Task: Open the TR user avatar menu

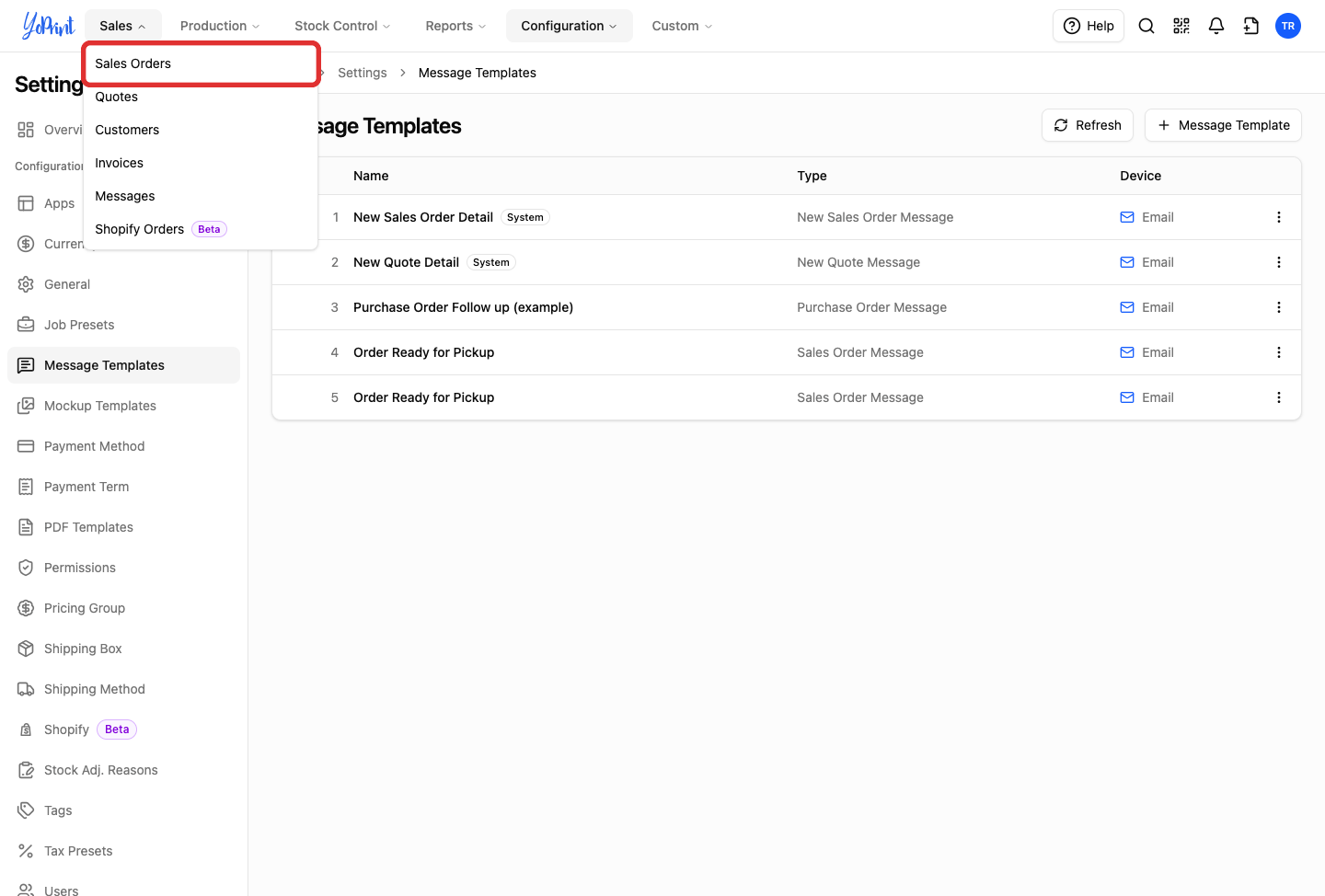Action: pyautogui.click(x=1288, y=26)
